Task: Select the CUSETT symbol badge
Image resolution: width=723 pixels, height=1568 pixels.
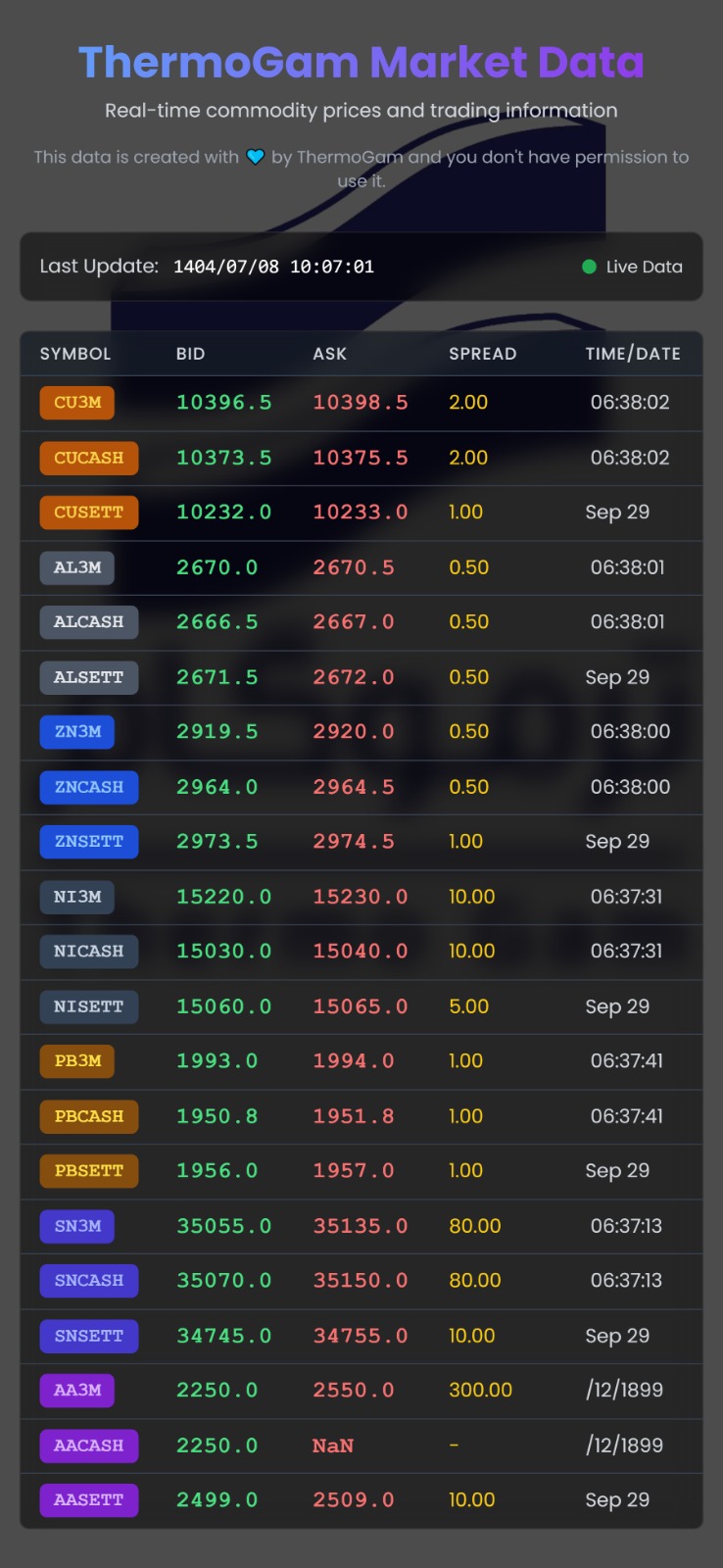Action: click(x=89, y=513)
